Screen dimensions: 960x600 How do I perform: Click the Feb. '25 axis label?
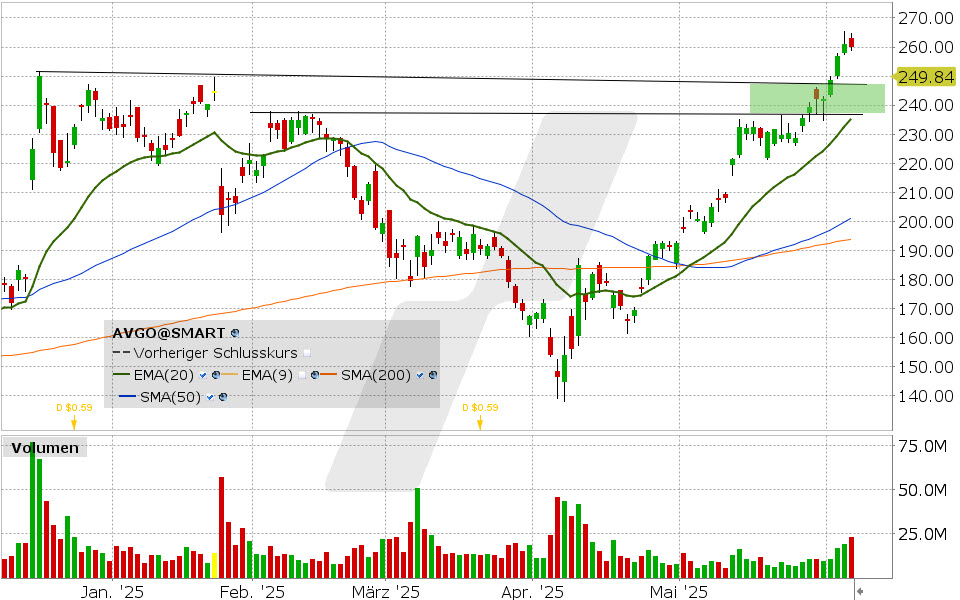(x=252, y=592)
